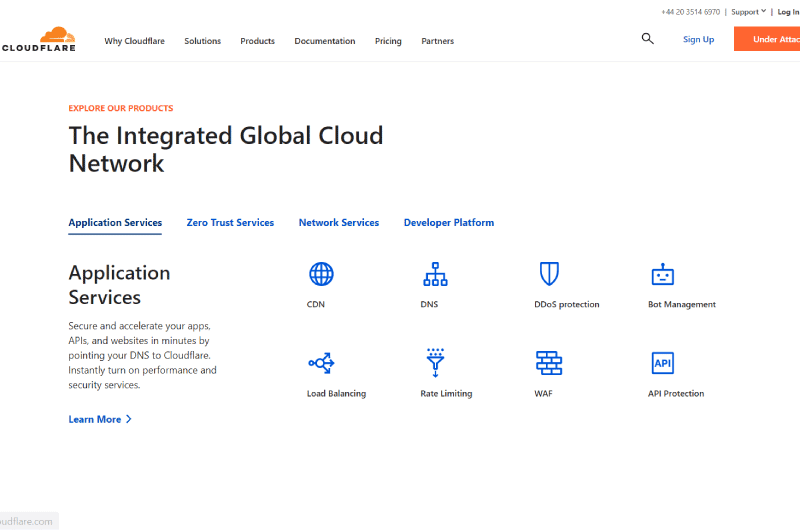Open the search magnifier icon
Image resolution: width=800 pixels, height=530 pixels.
coord(647,39)
